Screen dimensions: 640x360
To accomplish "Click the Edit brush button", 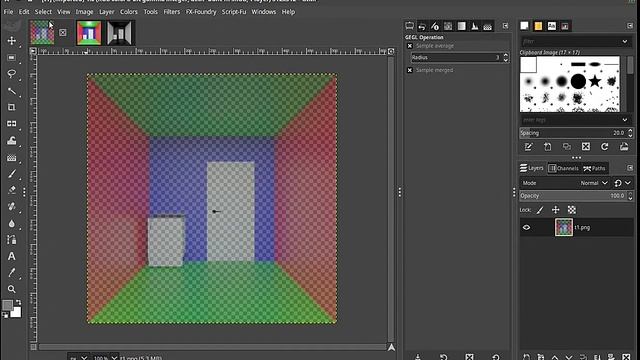I will point(529,147).
